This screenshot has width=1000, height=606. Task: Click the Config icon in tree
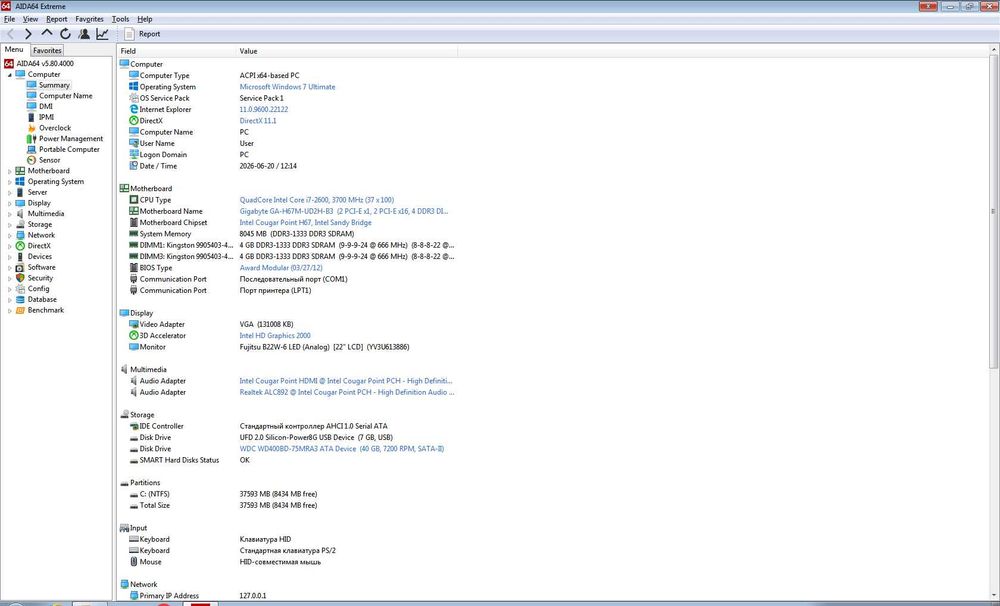[x=20, y=289]
